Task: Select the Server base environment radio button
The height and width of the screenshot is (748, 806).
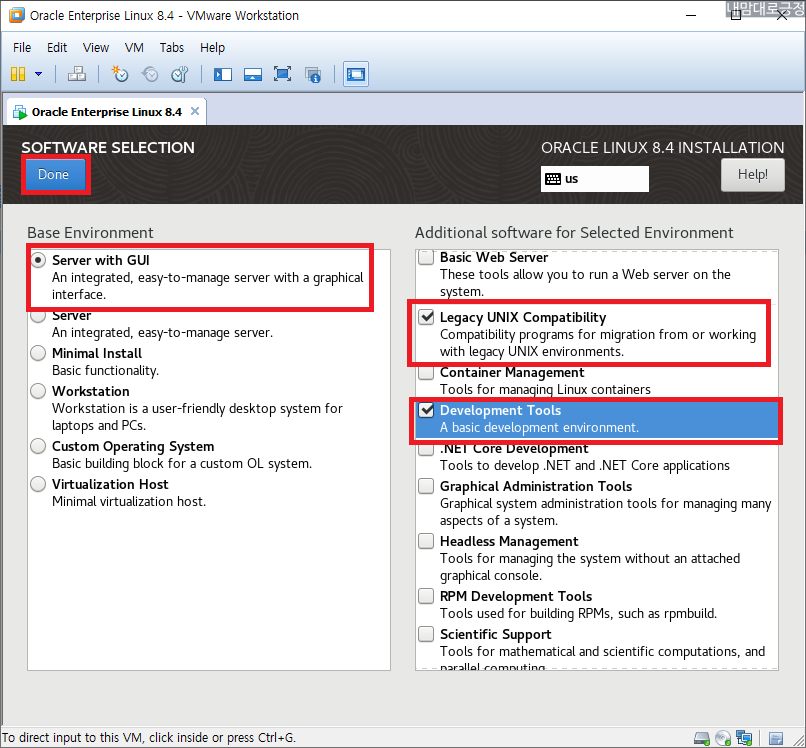Action: tap(38, 315)
